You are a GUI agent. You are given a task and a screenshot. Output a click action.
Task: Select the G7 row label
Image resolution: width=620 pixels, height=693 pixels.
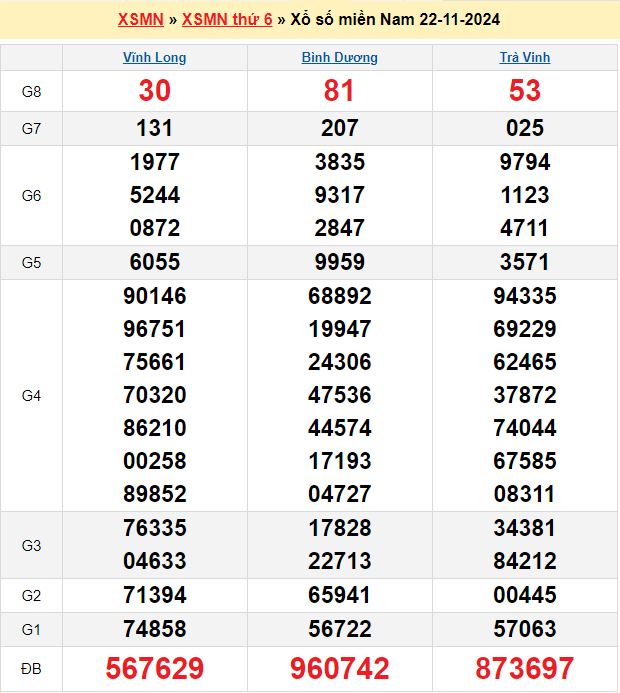tap(31, 128)
